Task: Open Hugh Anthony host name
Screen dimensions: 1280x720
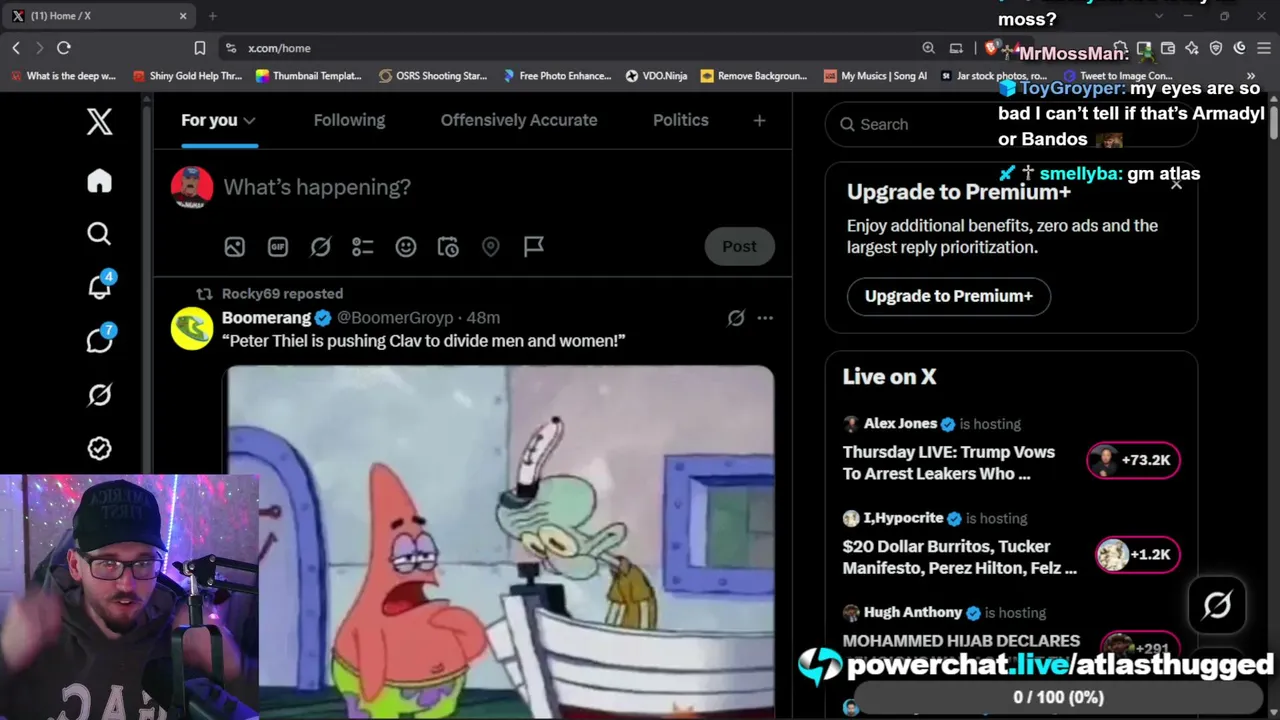Action: point(912,612)
